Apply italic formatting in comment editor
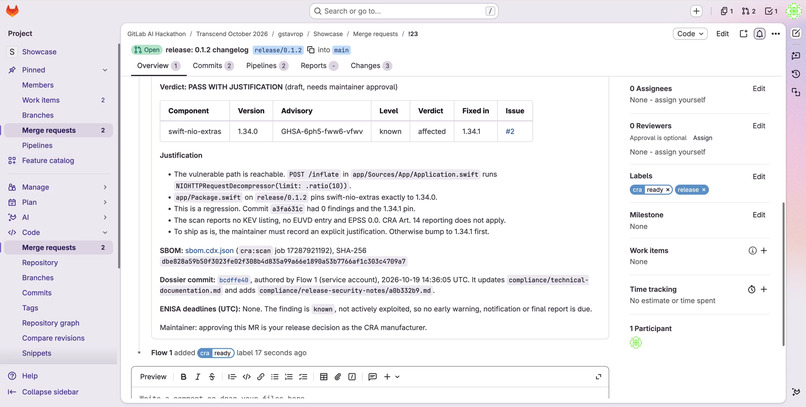Screen dimensions: 806x407 tap(197, 377)
